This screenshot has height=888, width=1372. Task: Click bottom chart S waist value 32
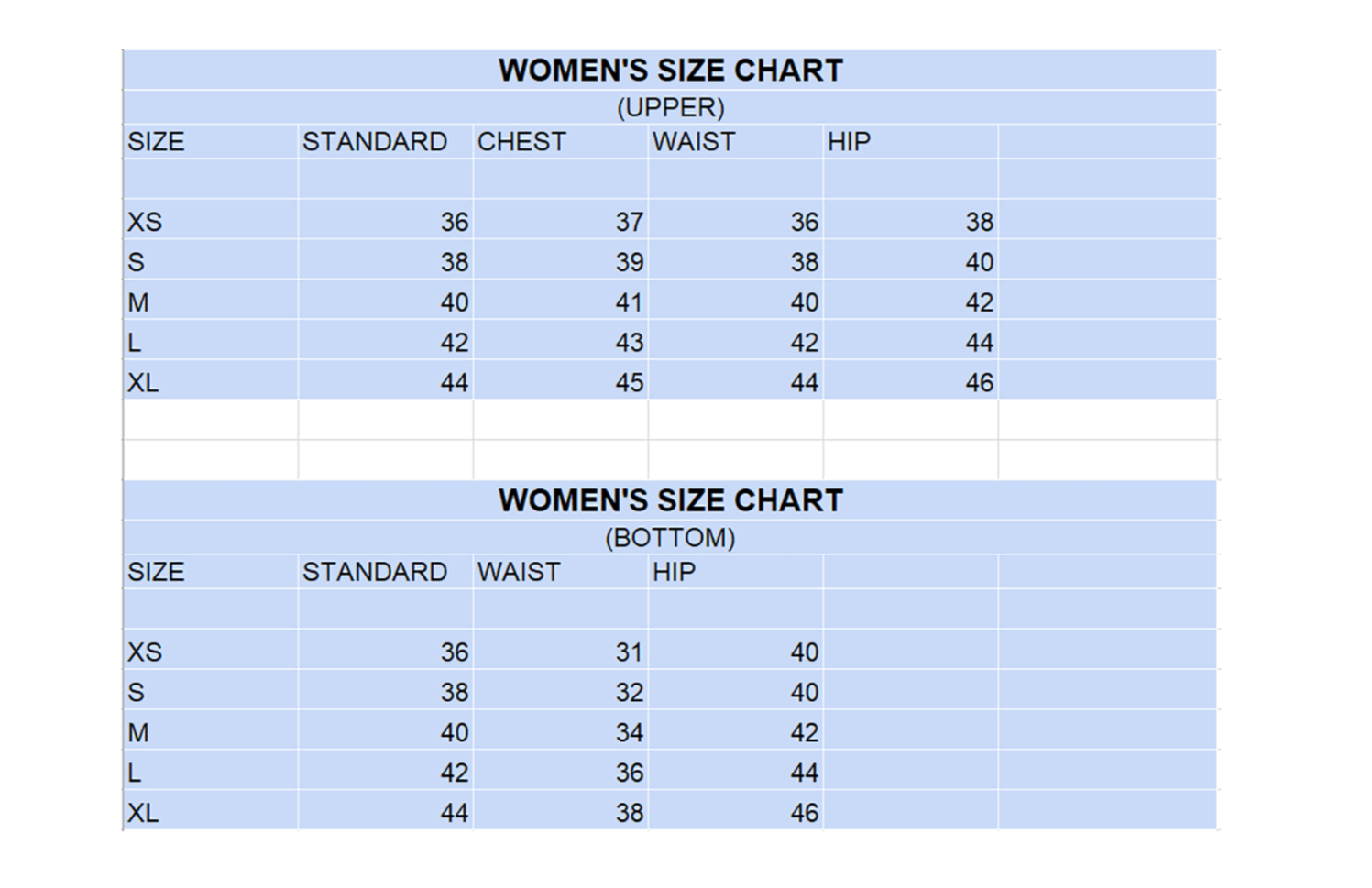coord(629,692)
